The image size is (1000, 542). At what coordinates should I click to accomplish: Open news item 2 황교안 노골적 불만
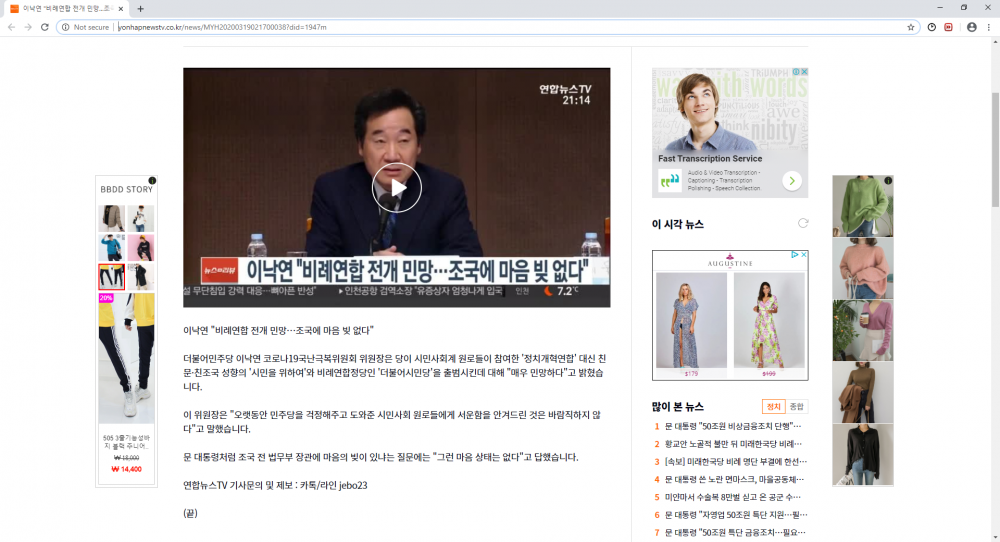733,444
